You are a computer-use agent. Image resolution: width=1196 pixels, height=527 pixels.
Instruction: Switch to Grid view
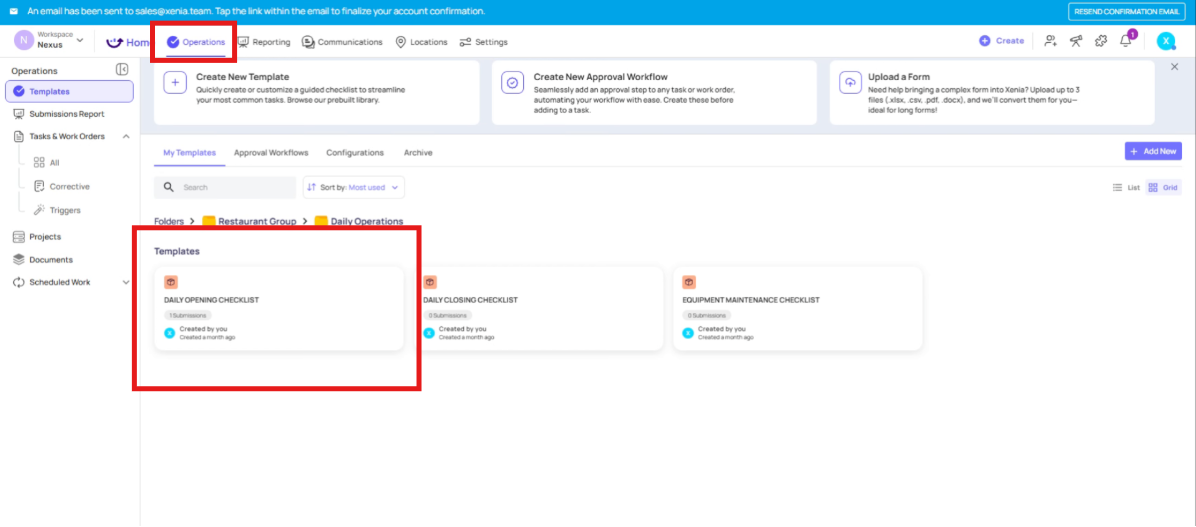pos(1162,187)
